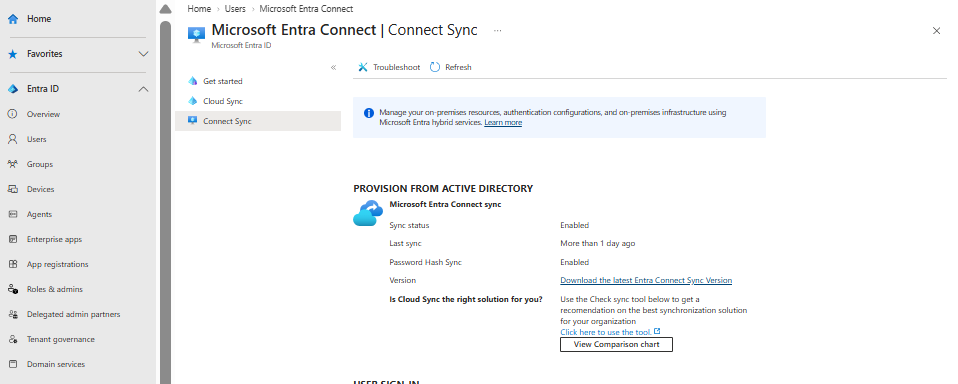The height and width of the screenshot is (384, 958).
Task: Click the Users person icon in sidebar
Action: pyautogui.click(x=13, y=139)
